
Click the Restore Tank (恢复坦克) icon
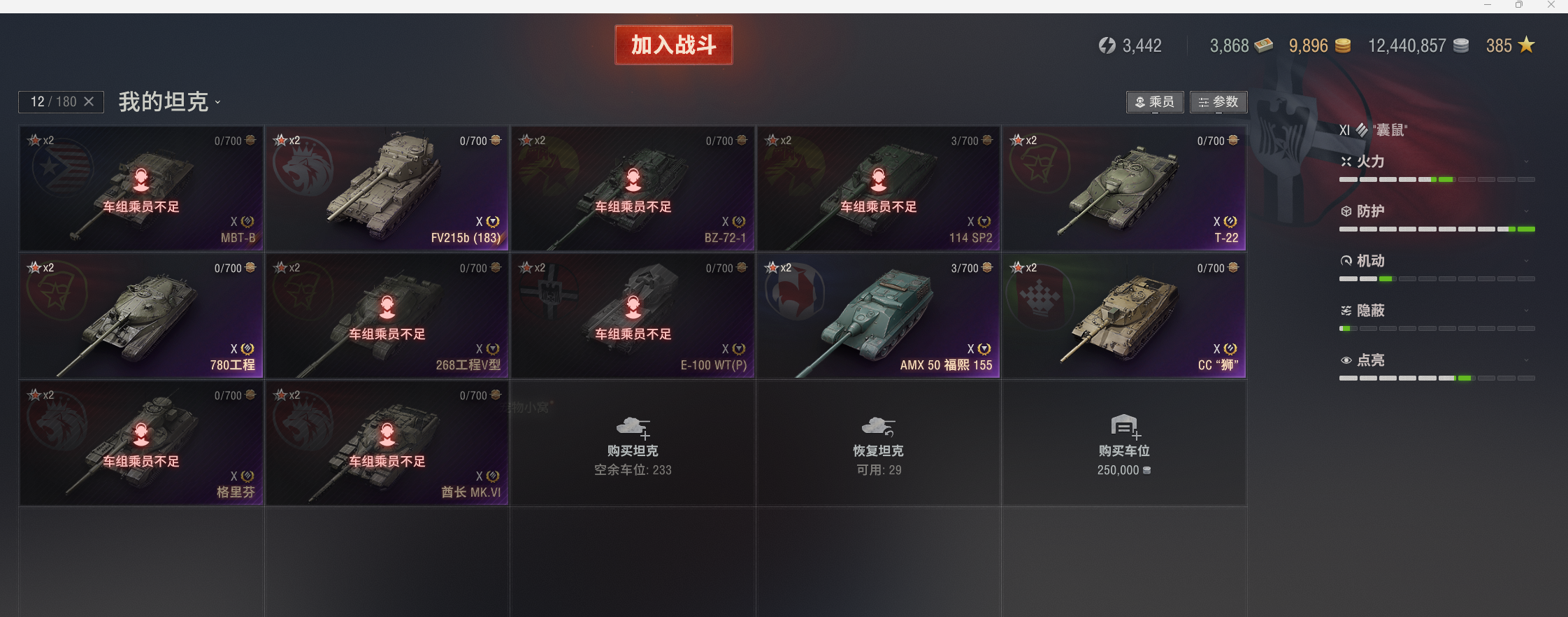(879, 427)
